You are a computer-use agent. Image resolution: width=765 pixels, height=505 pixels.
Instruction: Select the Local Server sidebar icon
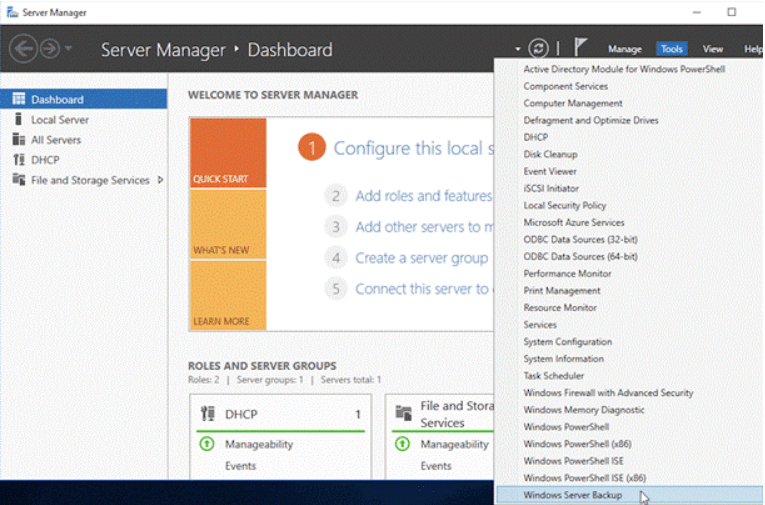[x=18, y=120]
